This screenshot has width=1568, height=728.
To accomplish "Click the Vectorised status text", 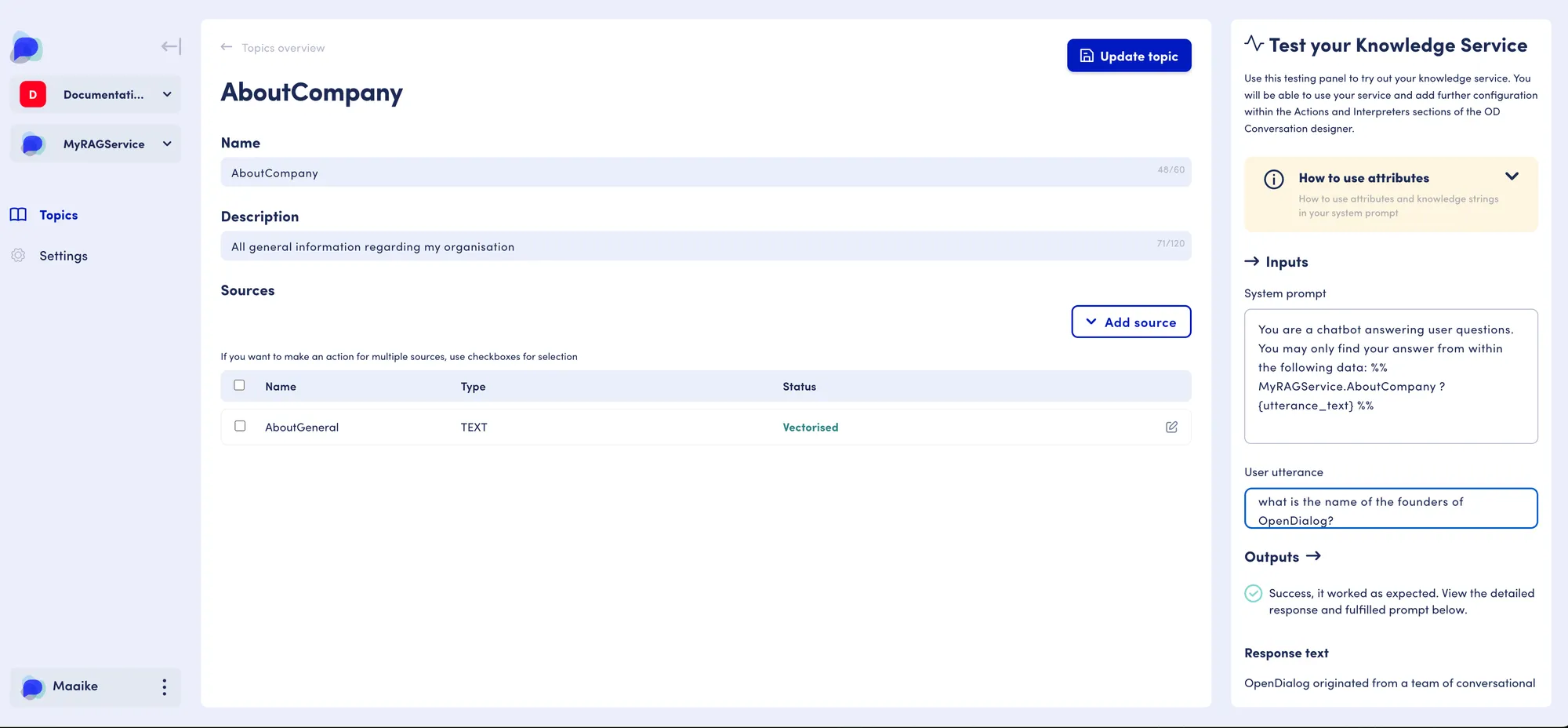I will (811, 428).
